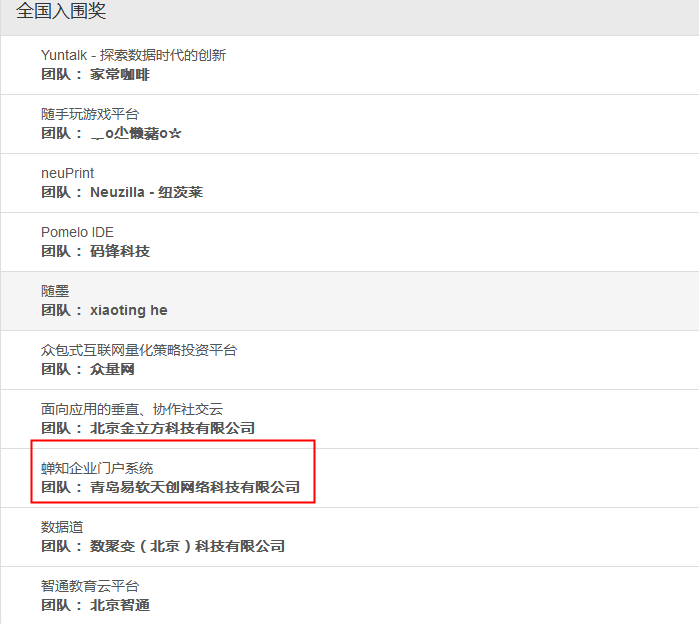The height and width of the screenshot is (624, 699).
Task: Open 面向应用的垂直、协作社交云 project
Action: click(132, 409)
